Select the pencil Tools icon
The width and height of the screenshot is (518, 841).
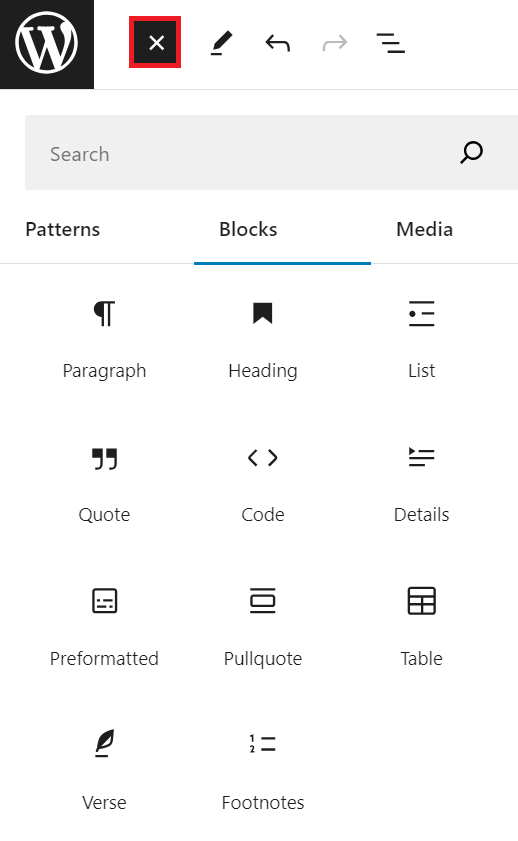[x=221, y=43]
